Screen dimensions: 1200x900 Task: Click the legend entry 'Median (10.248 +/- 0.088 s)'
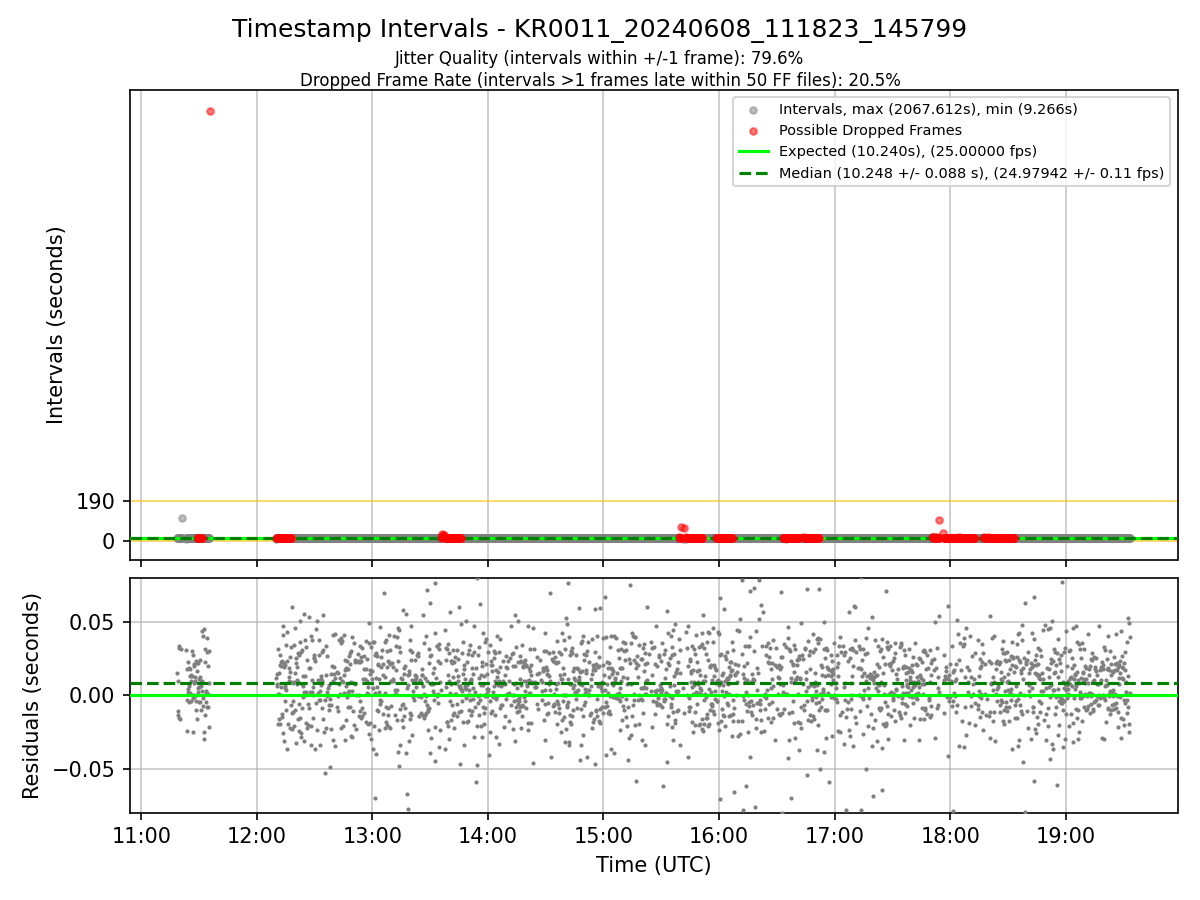coord(971,173)
